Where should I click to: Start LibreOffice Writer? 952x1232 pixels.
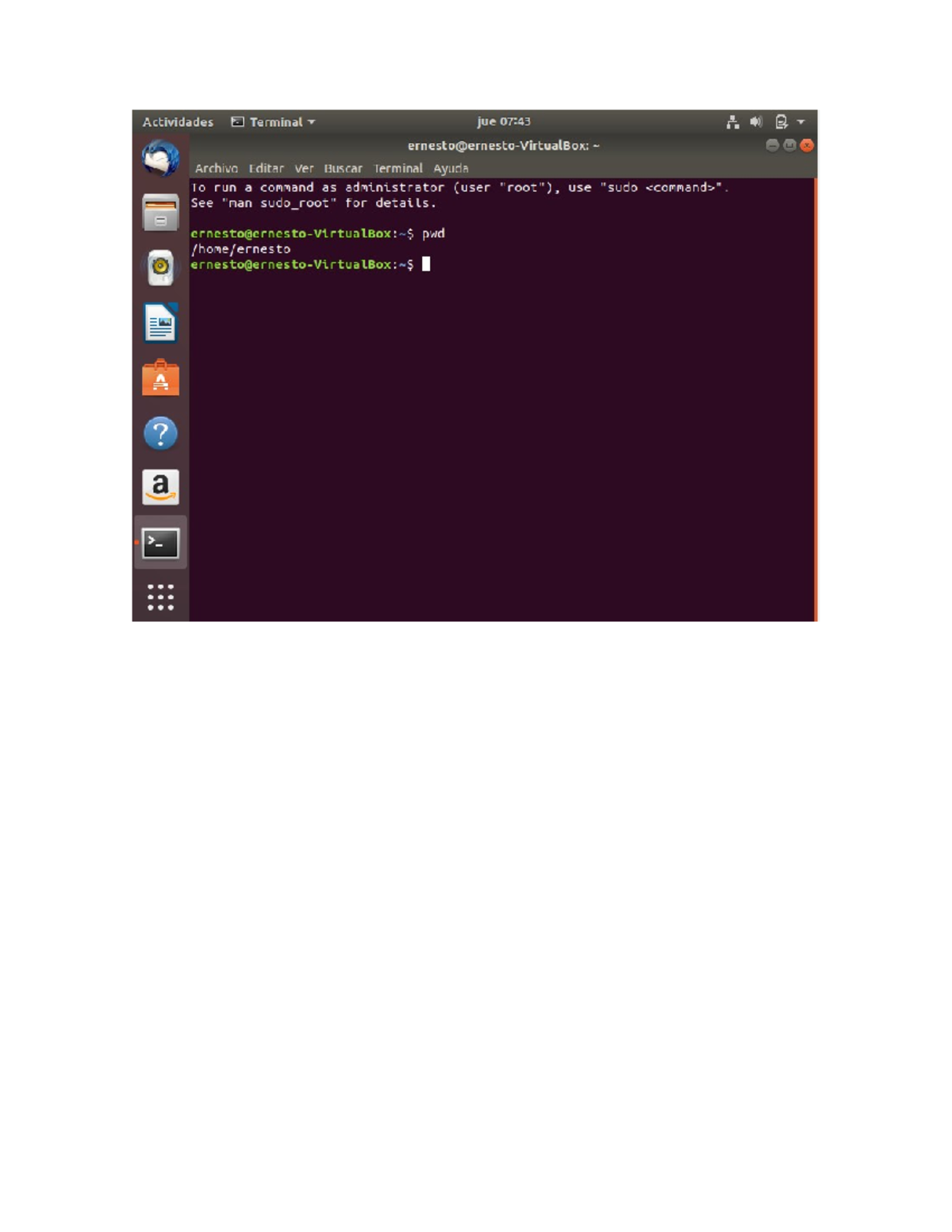click(x=160, y=323)
